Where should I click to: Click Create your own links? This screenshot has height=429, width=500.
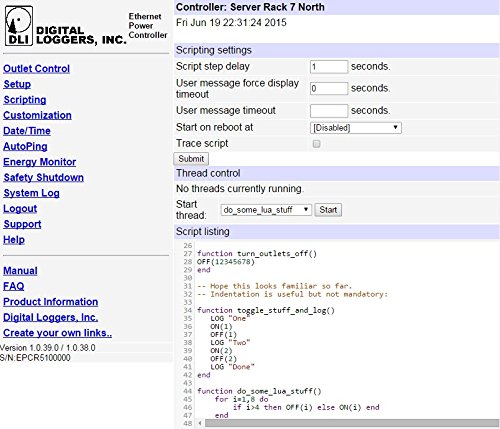pyautogui.click(x=57, y=333)
